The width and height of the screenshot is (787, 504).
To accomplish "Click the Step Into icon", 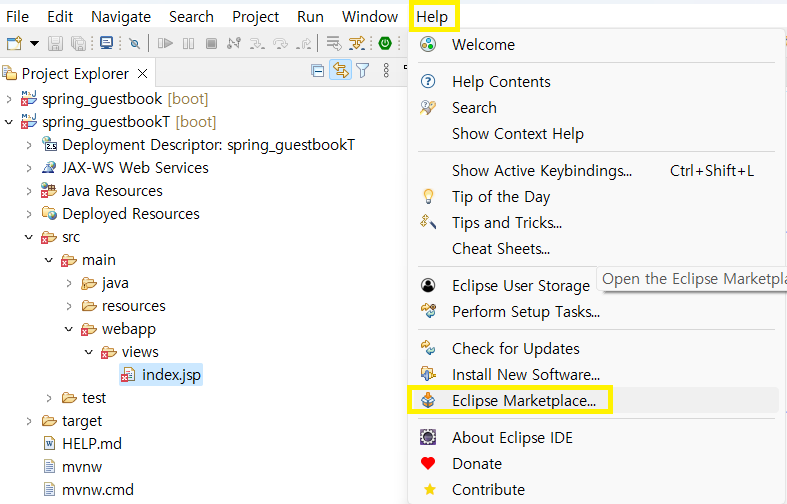I will [257, 43].
